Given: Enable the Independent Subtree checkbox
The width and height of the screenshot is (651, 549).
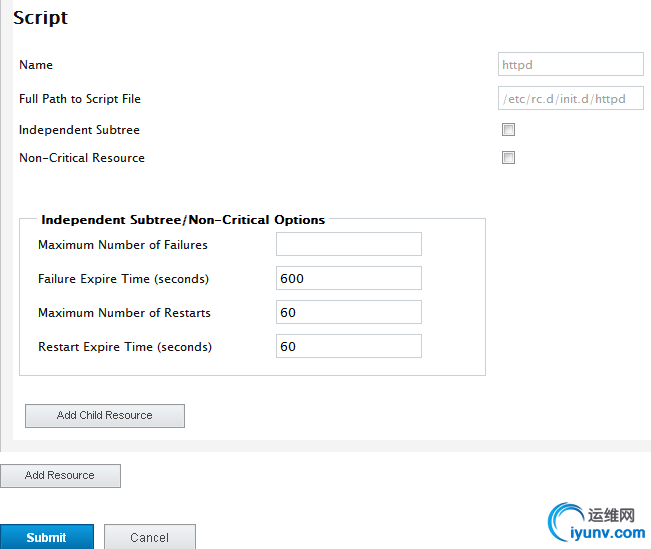Looking at the screenshot, I should coord(508,130).
